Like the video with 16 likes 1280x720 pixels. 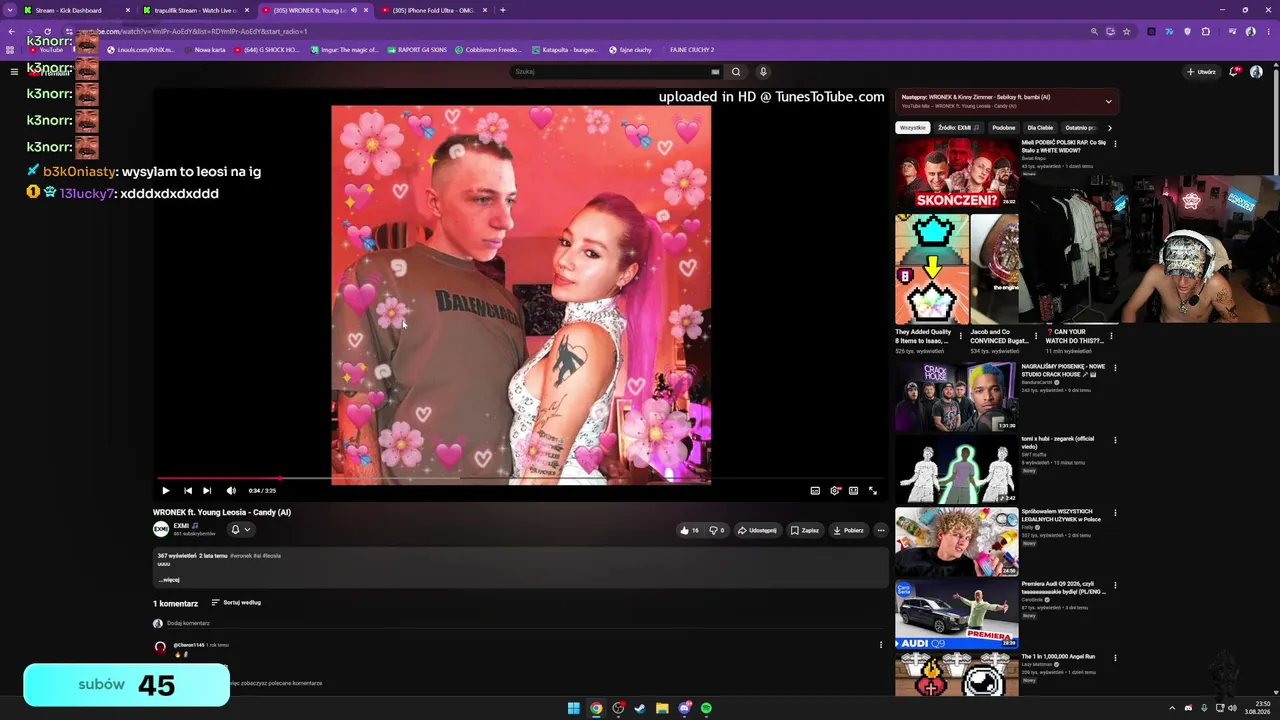click(690, 530)
